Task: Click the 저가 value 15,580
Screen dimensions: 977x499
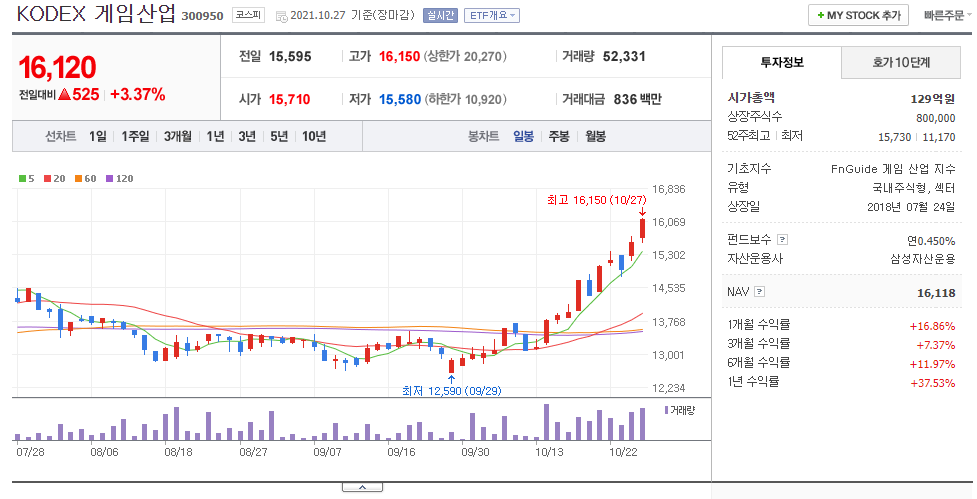Action: click(x=400, y=99)
